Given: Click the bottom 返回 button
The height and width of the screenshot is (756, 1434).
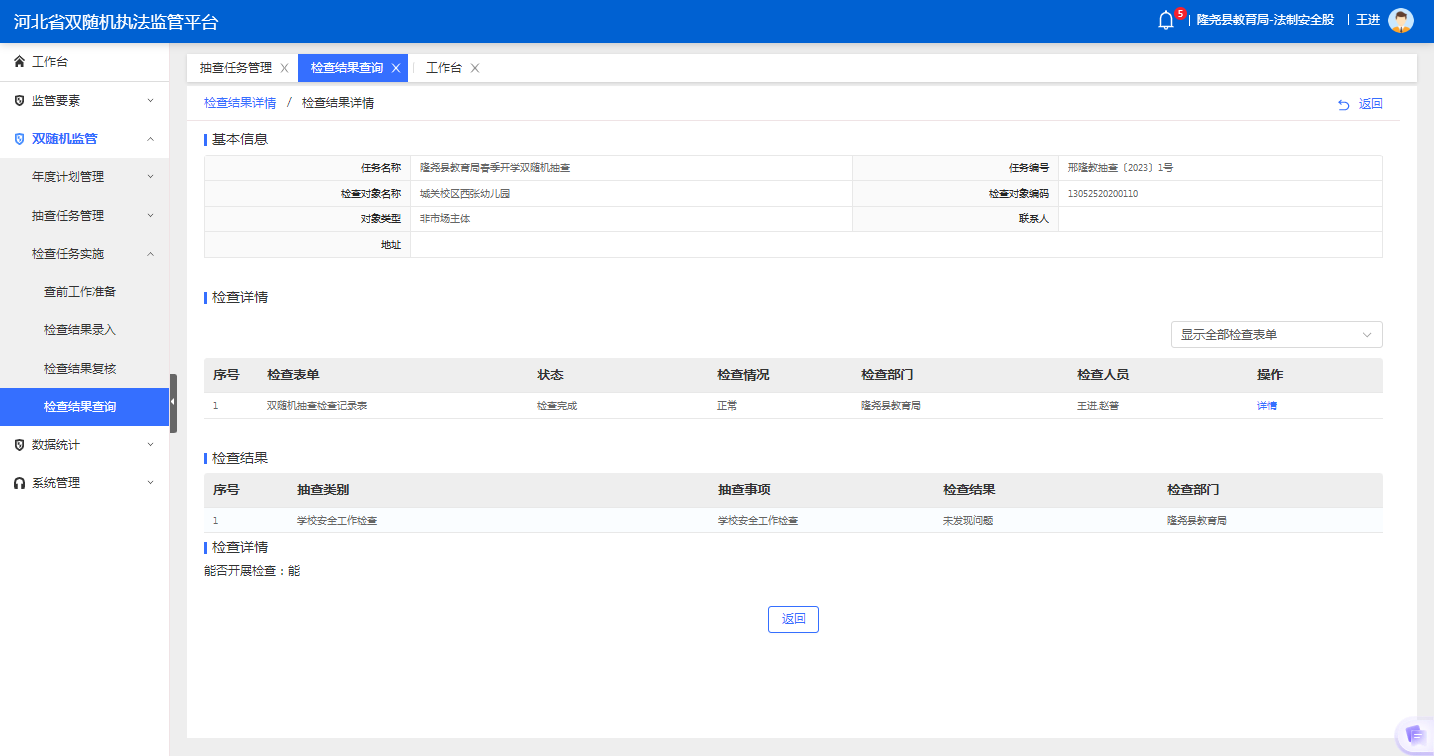Looking at the screenshot, I should pos(793,619).
